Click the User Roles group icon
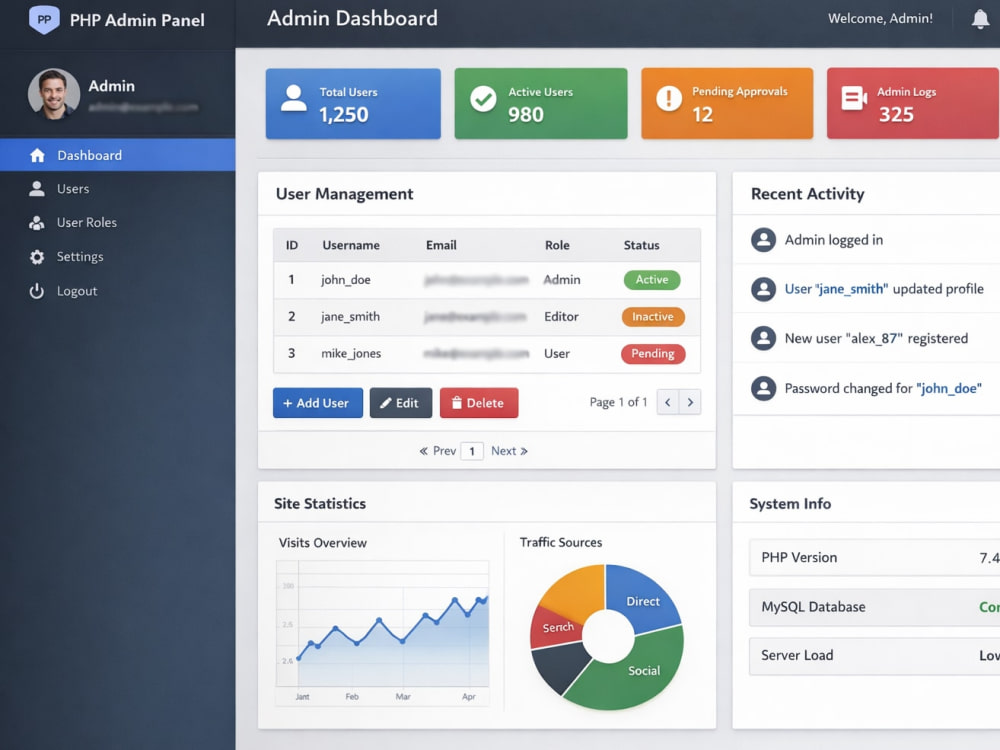Screen dimensions: 1000x750 click(37, 223)
